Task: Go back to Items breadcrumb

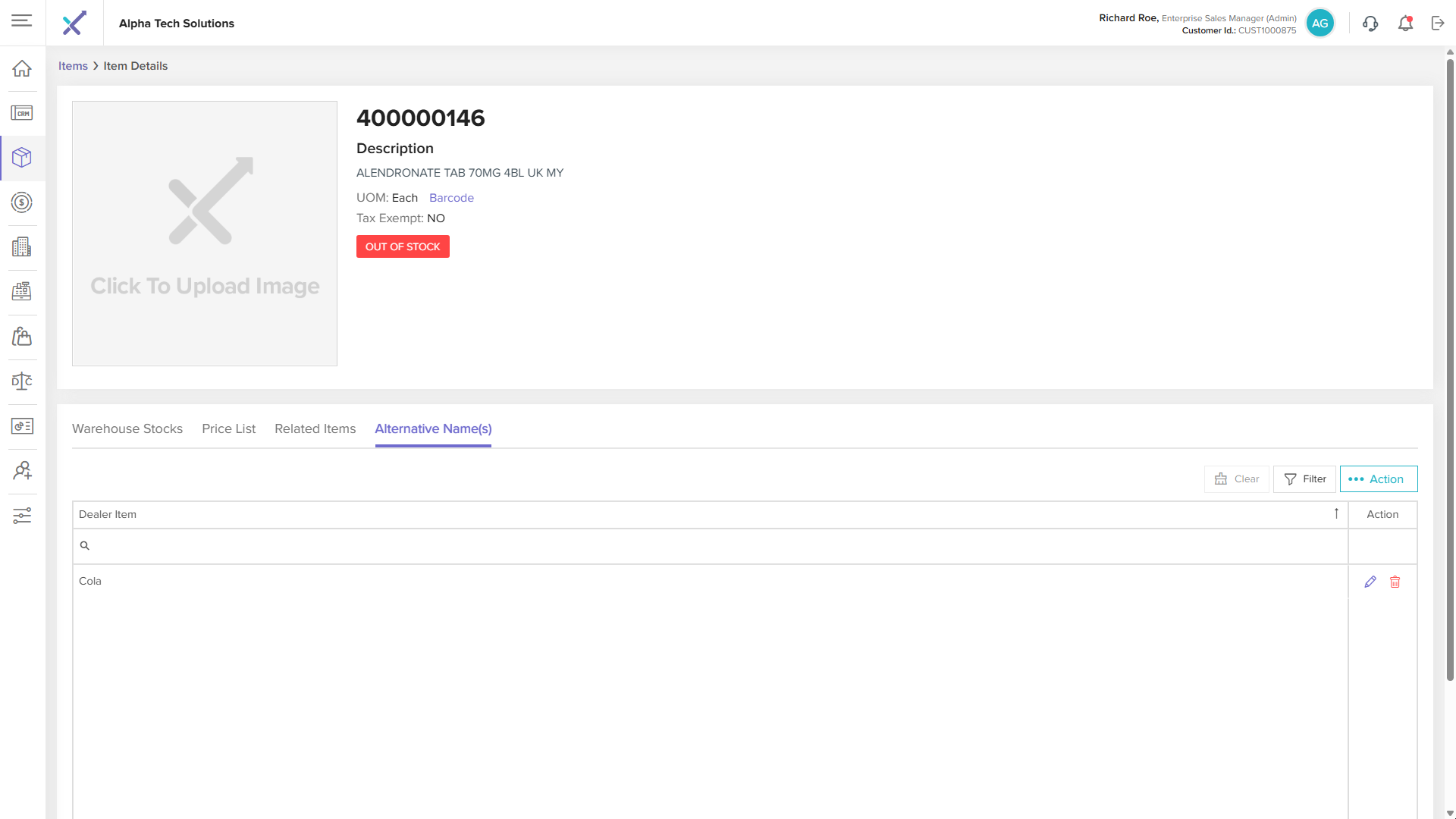Action: (73, 66)
